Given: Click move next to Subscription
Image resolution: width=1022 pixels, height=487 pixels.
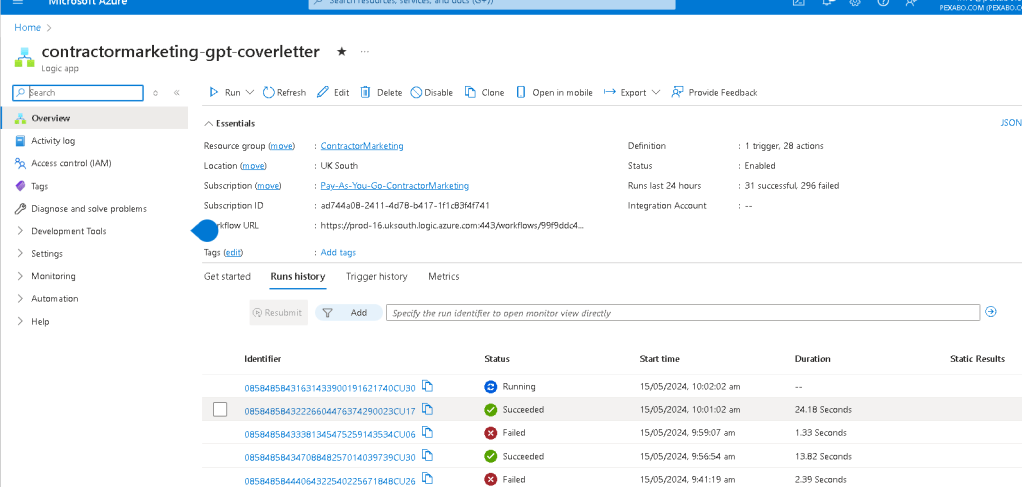Looking at the screenshot, I should 268,186.
